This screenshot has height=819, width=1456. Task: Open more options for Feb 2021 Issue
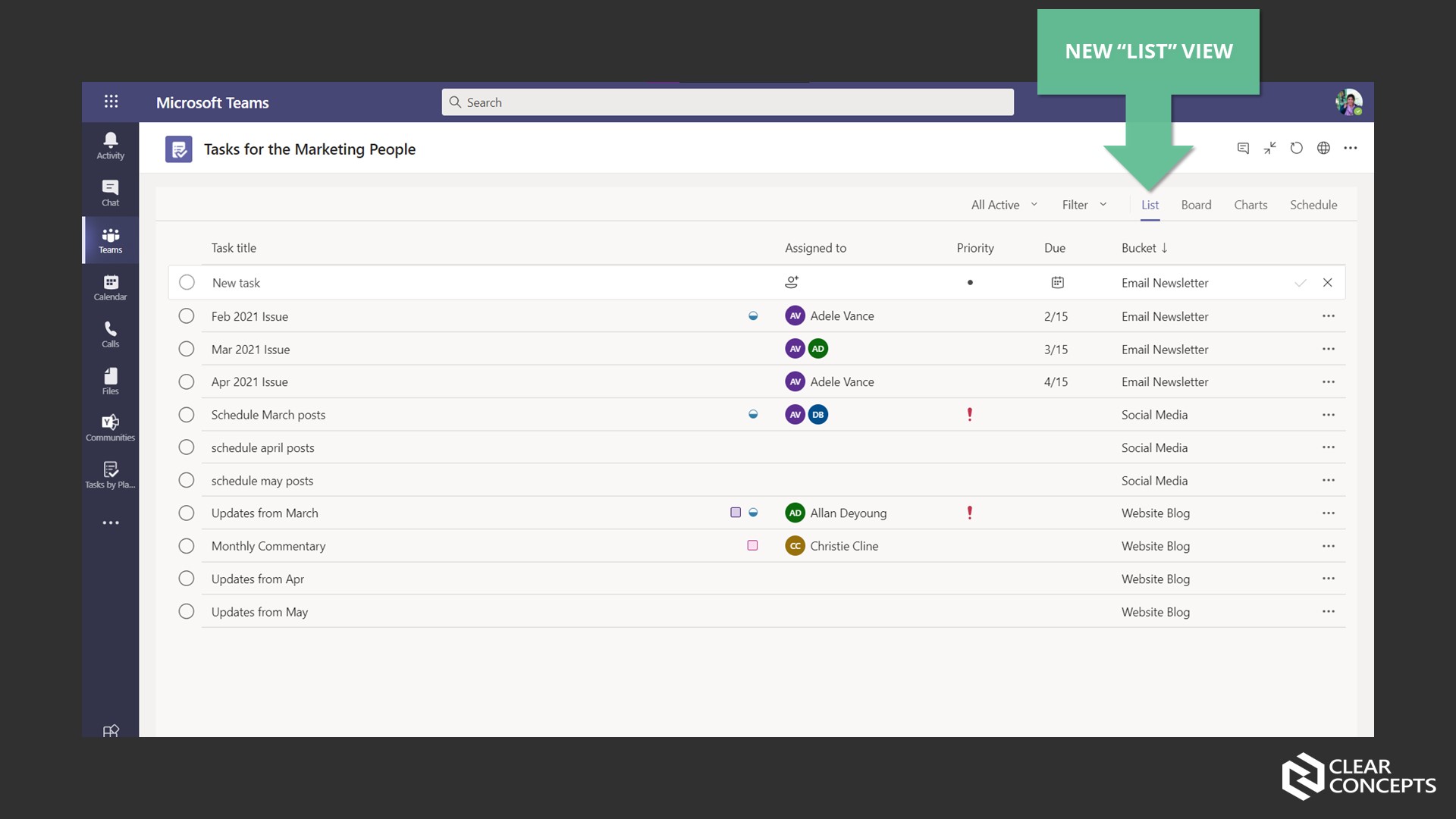[x=1329, y=315]
